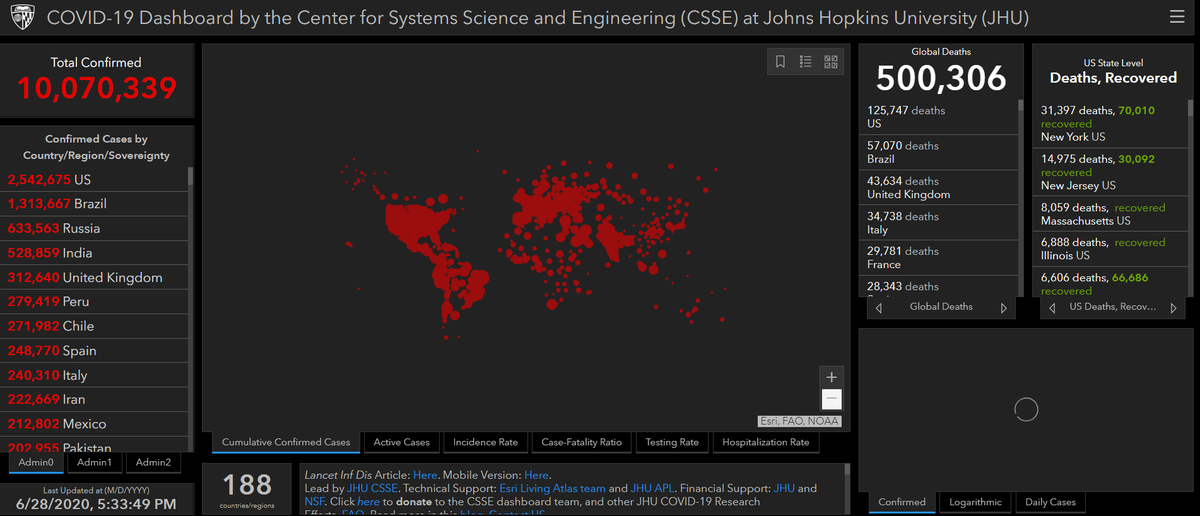Viewport: 1200px width, 516px height.
Task: Open the Case-Fatality Ratio map tab
Action: tap(581, 442)
